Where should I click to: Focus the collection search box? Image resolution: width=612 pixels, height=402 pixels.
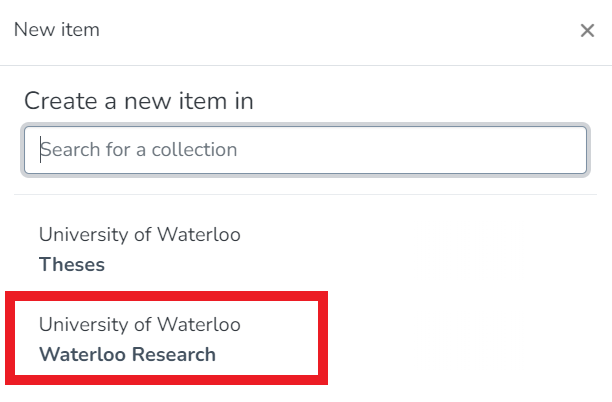tap(305, 150)
